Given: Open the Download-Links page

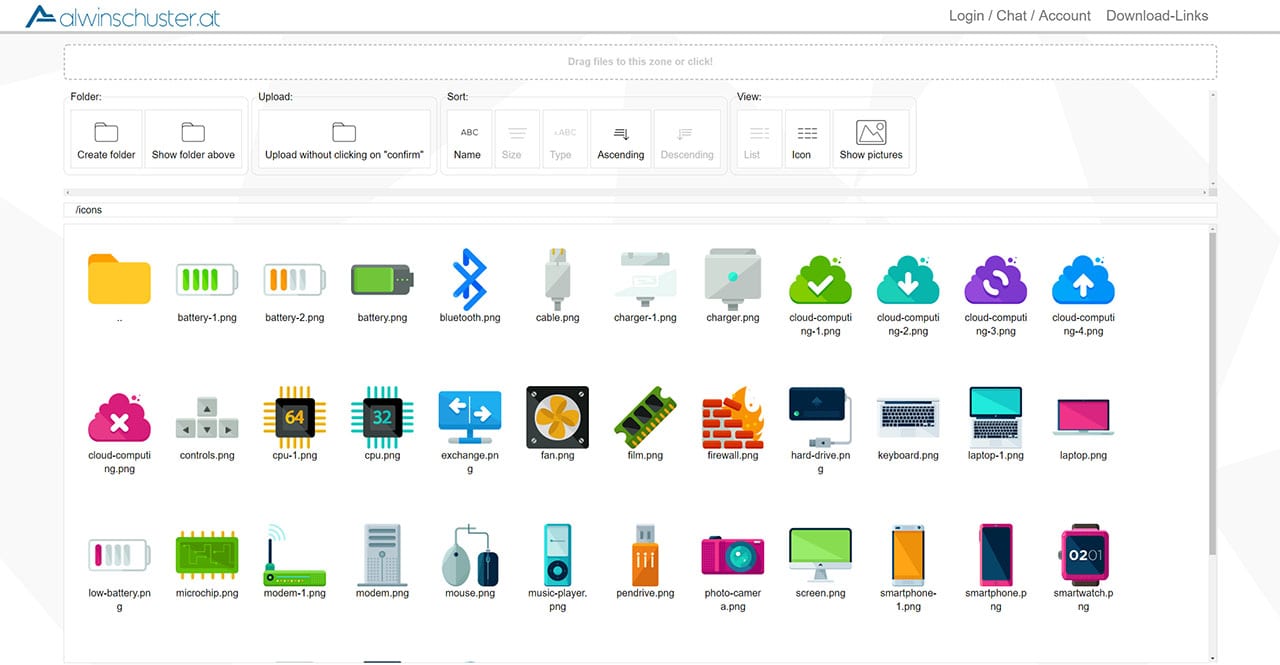Looking at the screenshot, I should point(1157,16).
